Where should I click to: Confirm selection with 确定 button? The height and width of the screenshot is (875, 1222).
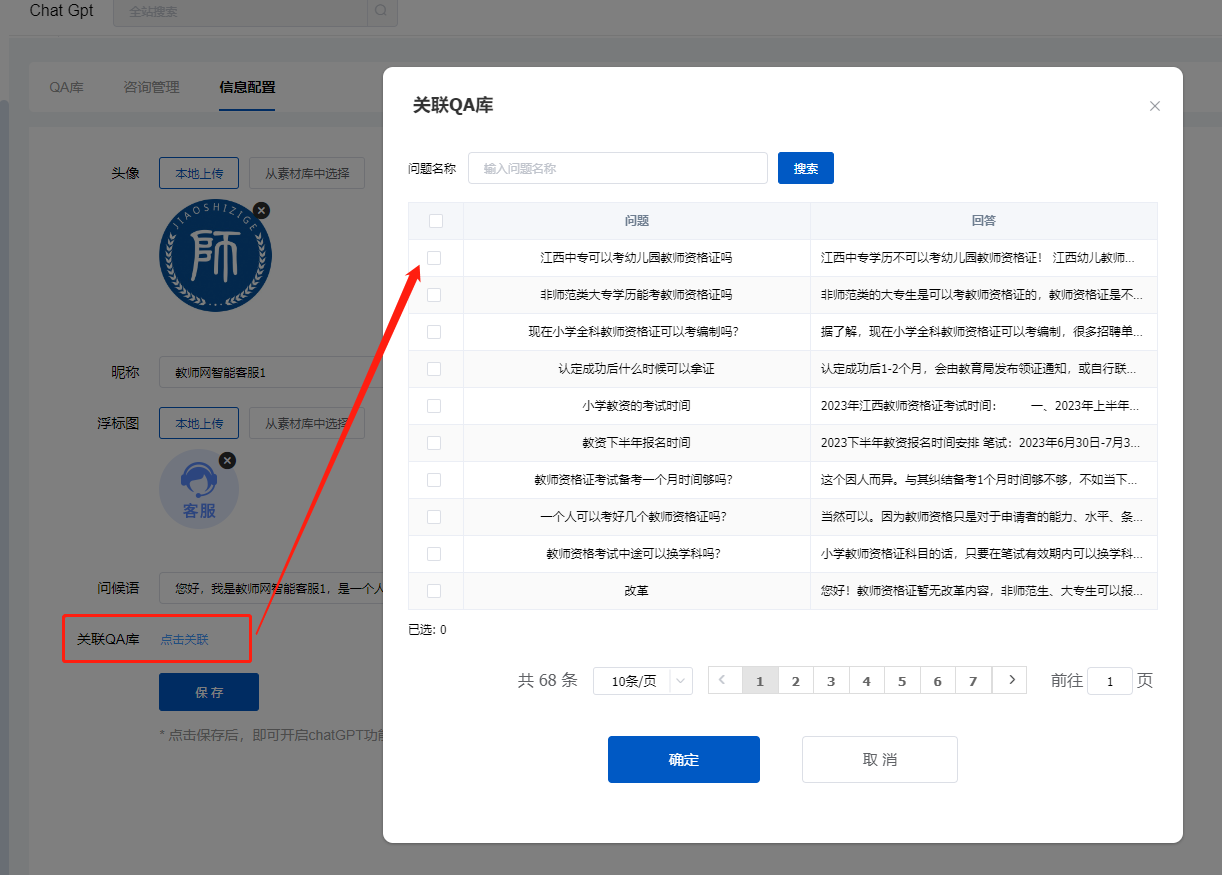click(683, 759)
